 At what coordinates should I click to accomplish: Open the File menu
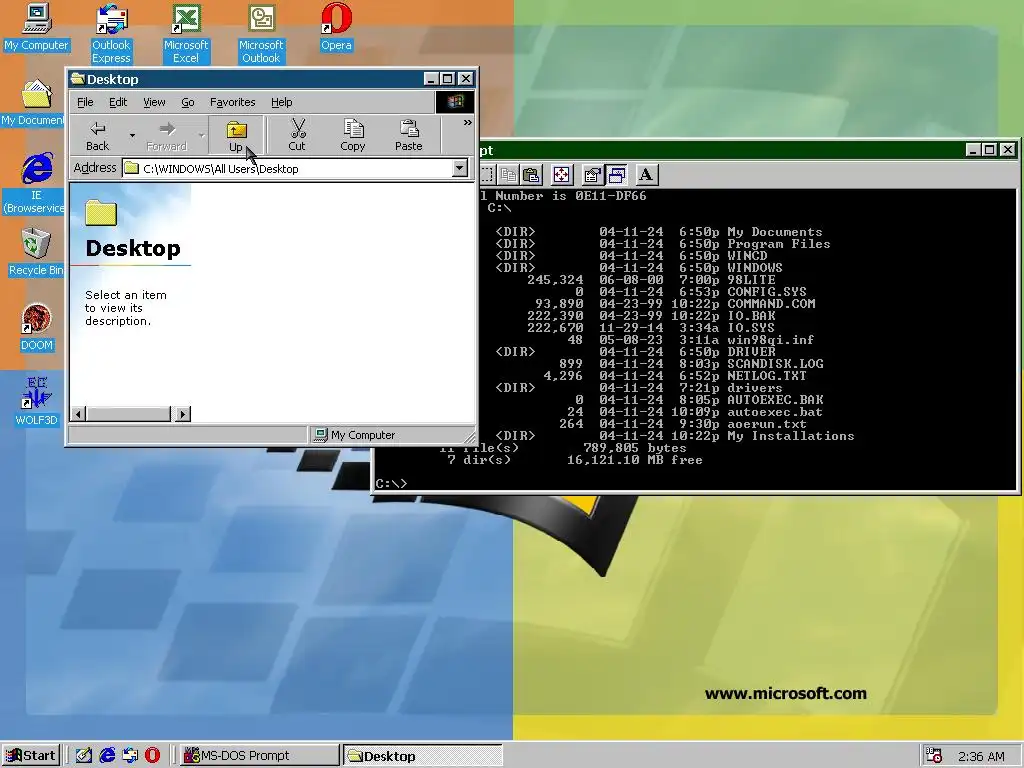click(85, 102)
